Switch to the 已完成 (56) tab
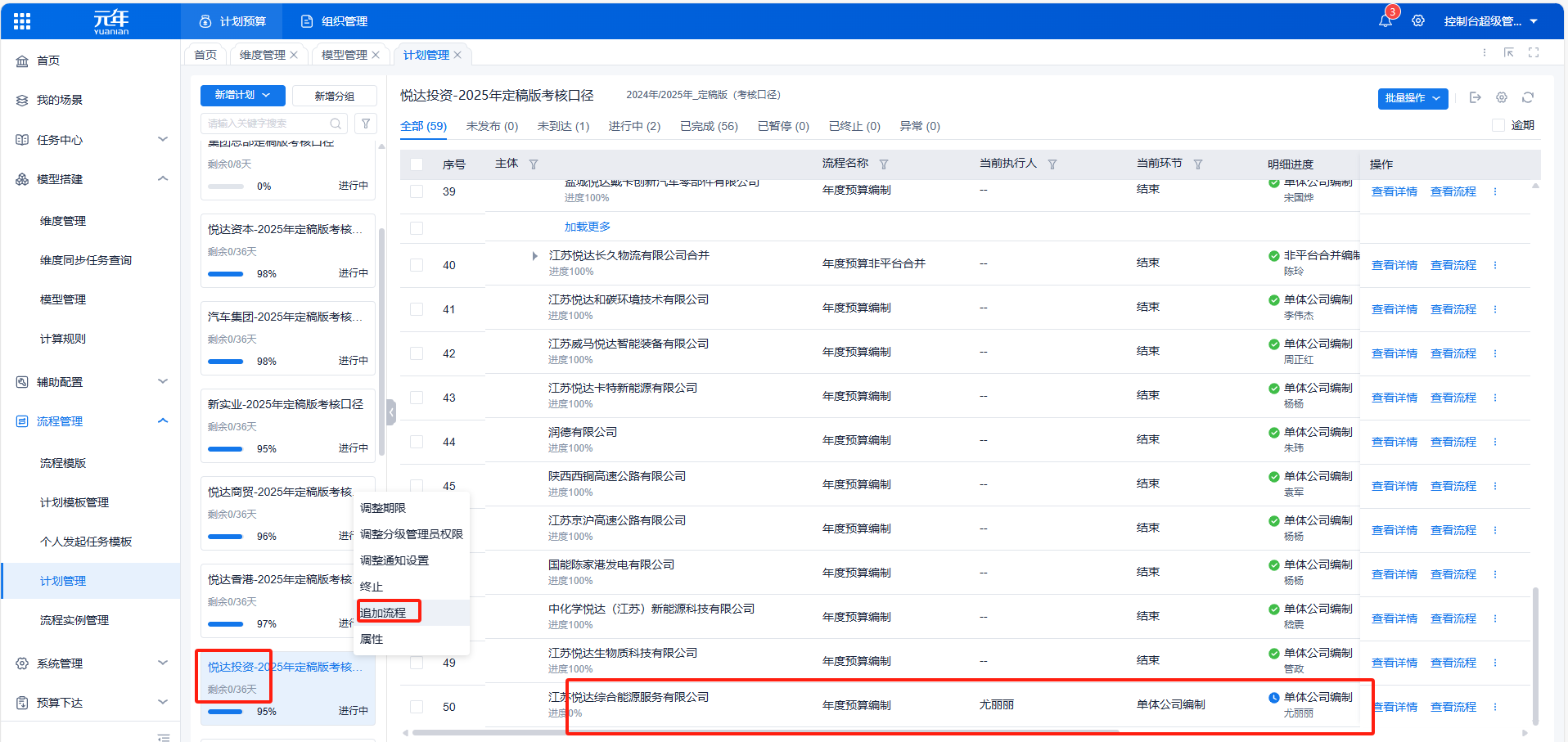The width and height of the screenshot is (1568, 742). click(708, 126)
